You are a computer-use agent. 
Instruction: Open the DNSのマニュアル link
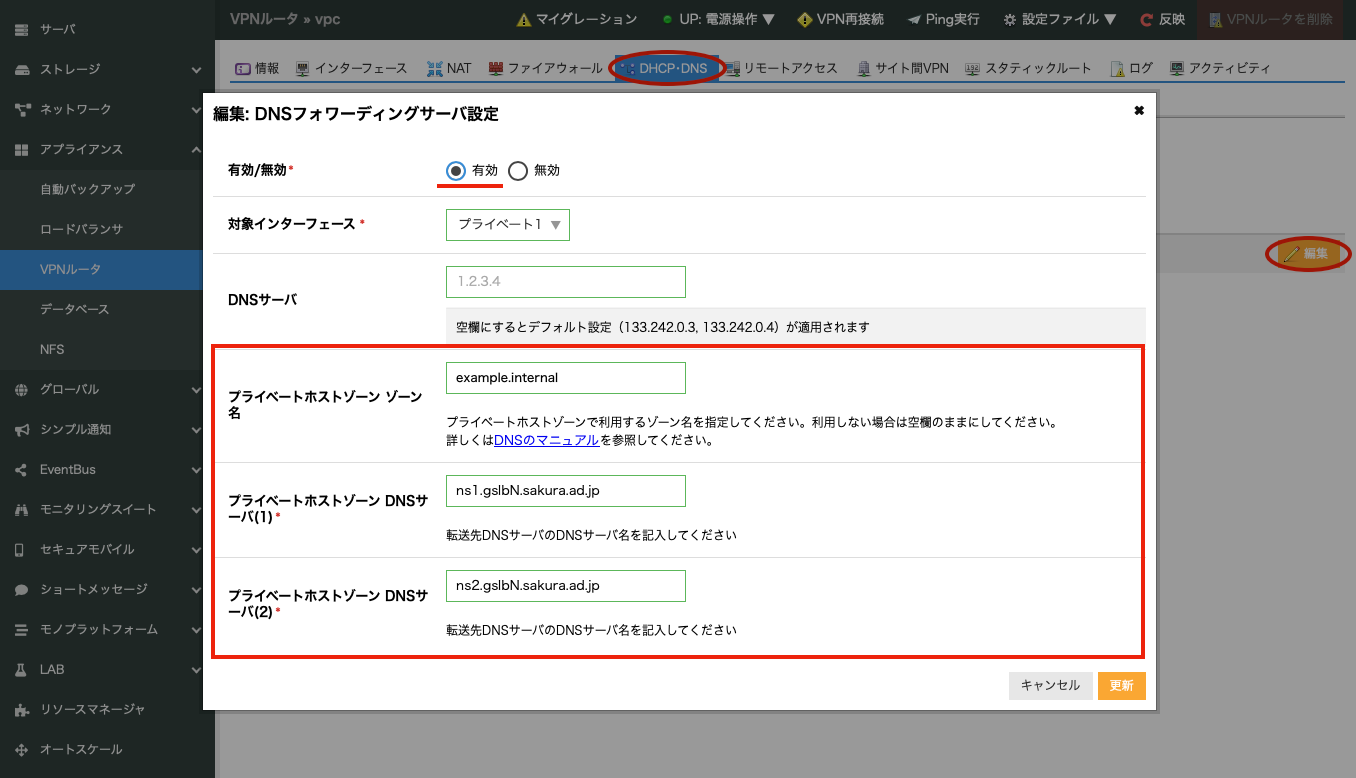[546, 440]
